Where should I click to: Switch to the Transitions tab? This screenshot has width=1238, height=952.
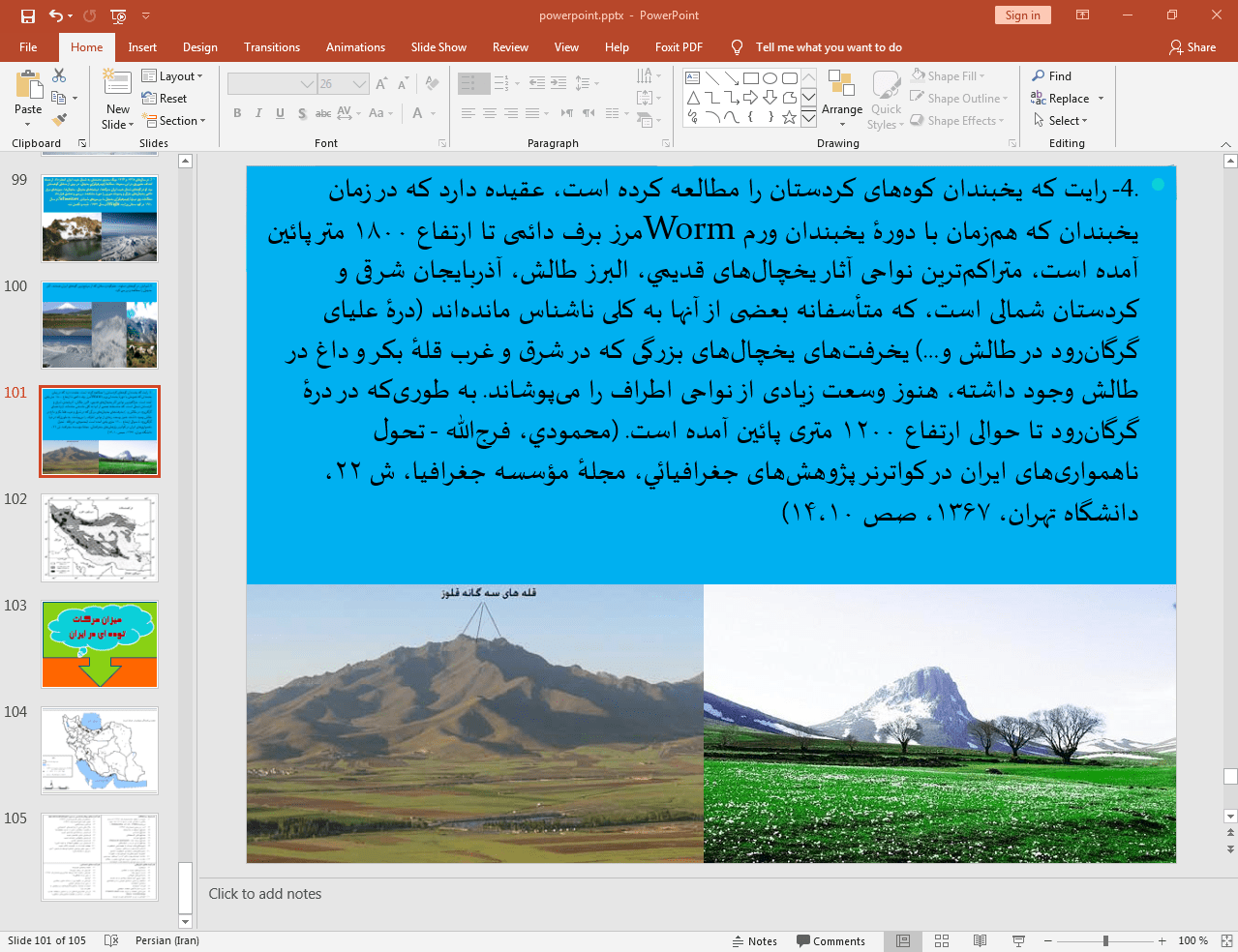[272, 47]
